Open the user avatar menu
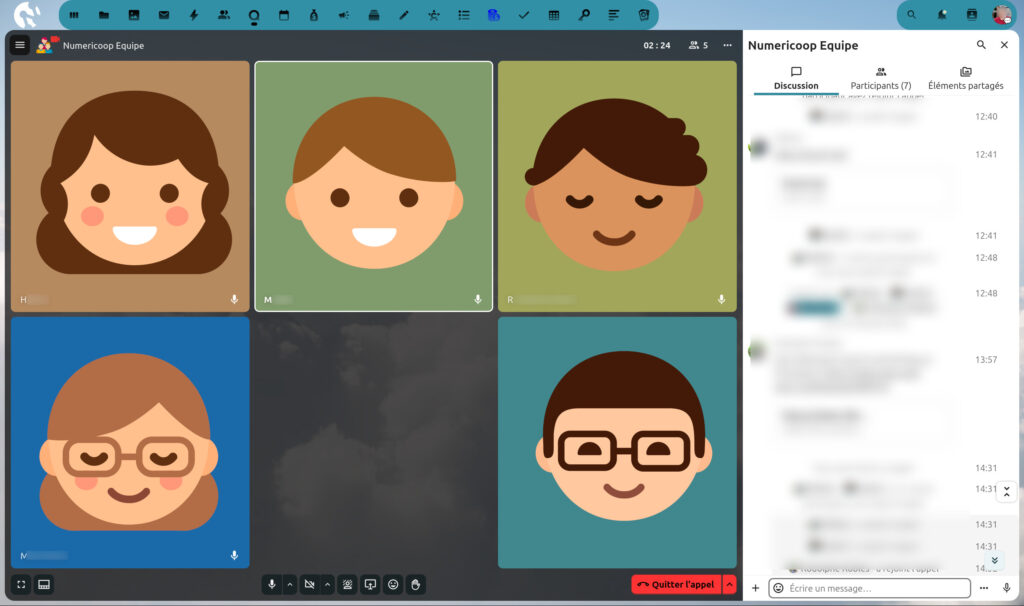This screenshot has height=606, width=1024. click(x=1002, y=14)
